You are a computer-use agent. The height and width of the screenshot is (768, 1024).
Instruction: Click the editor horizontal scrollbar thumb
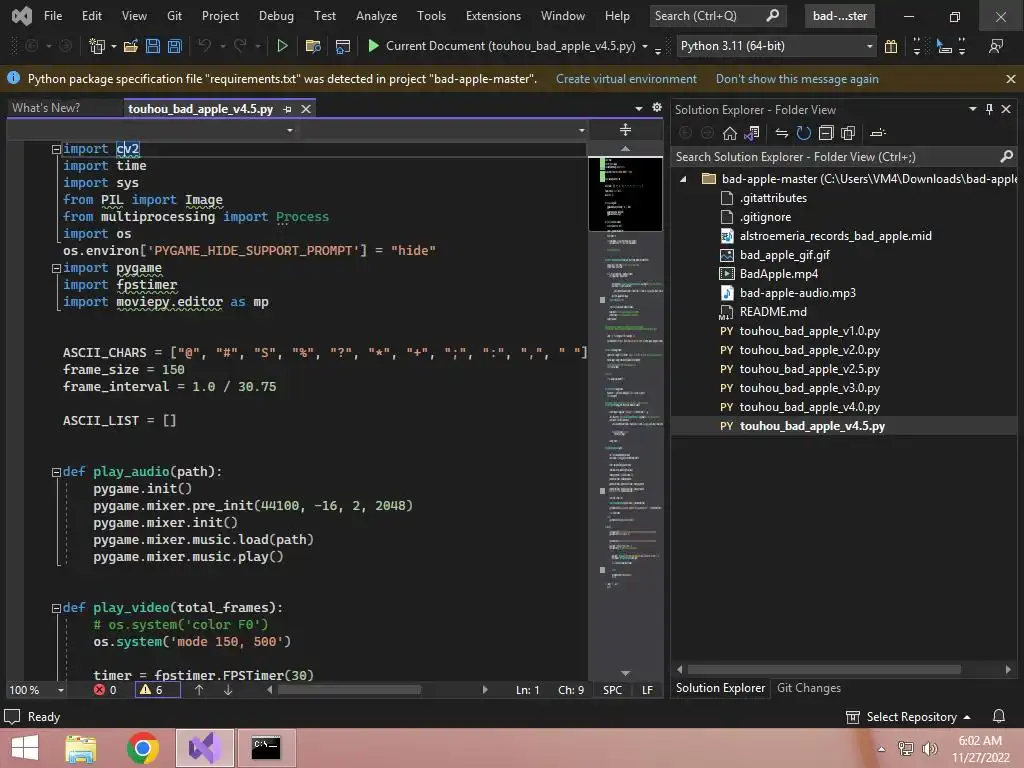click(x=349, y=690)
